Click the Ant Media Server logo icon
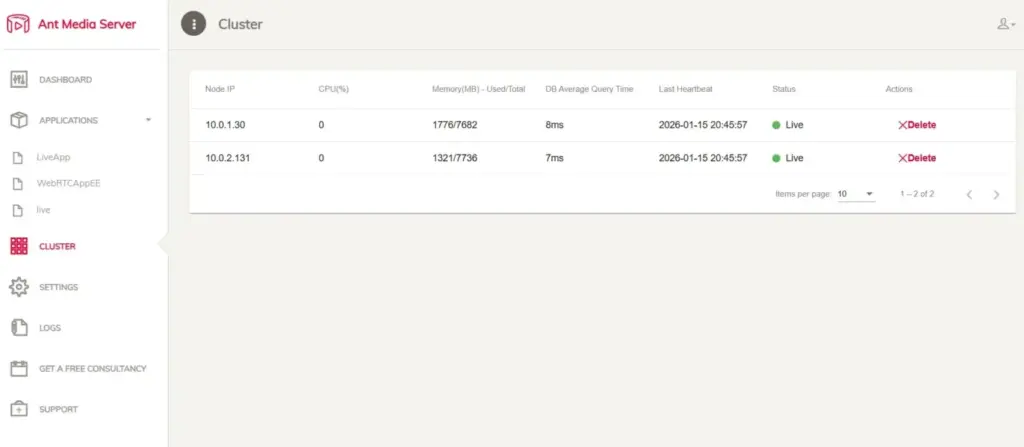Viewport: 1024px width, 447px height. click(18, 24)
